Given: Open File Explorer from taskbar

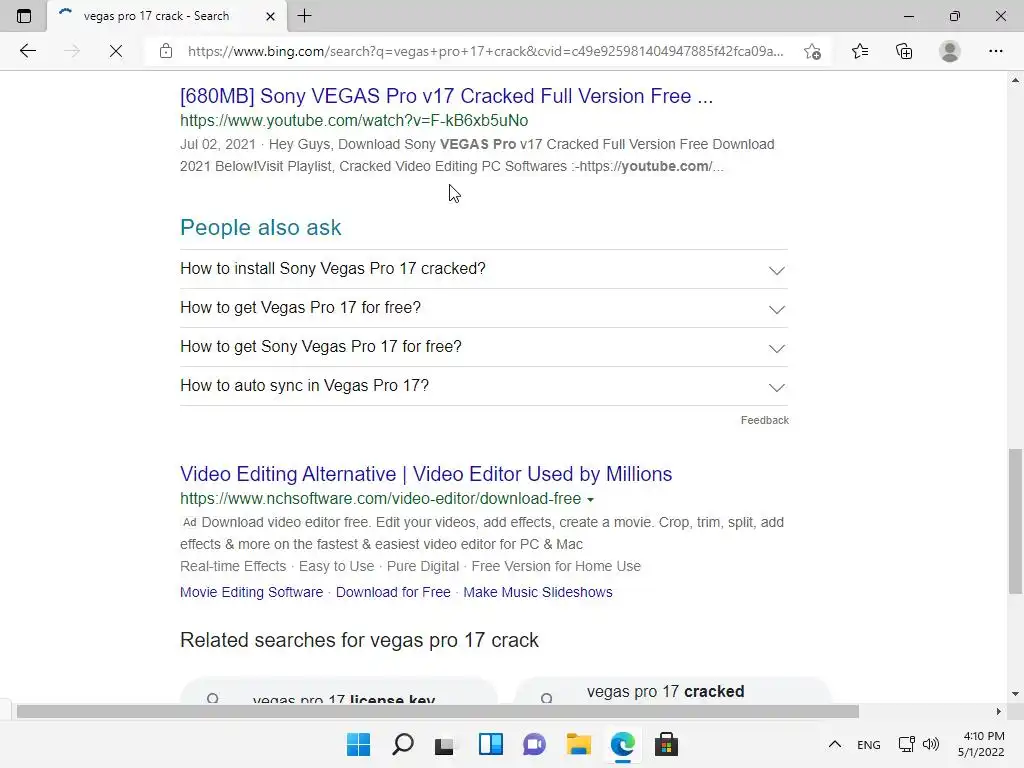Looking at the screenshot, I should [x=579, y=744].
